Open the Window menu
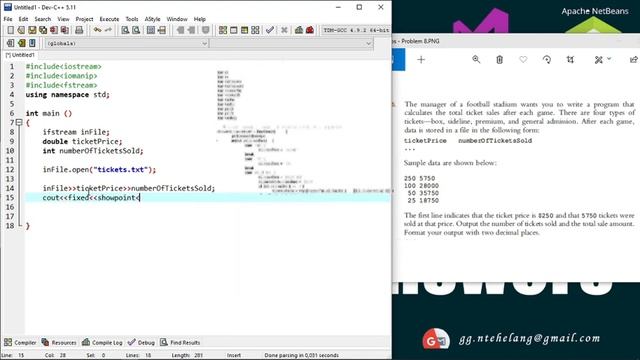This screenshot has width=640, height=360. tap(177, 19)
